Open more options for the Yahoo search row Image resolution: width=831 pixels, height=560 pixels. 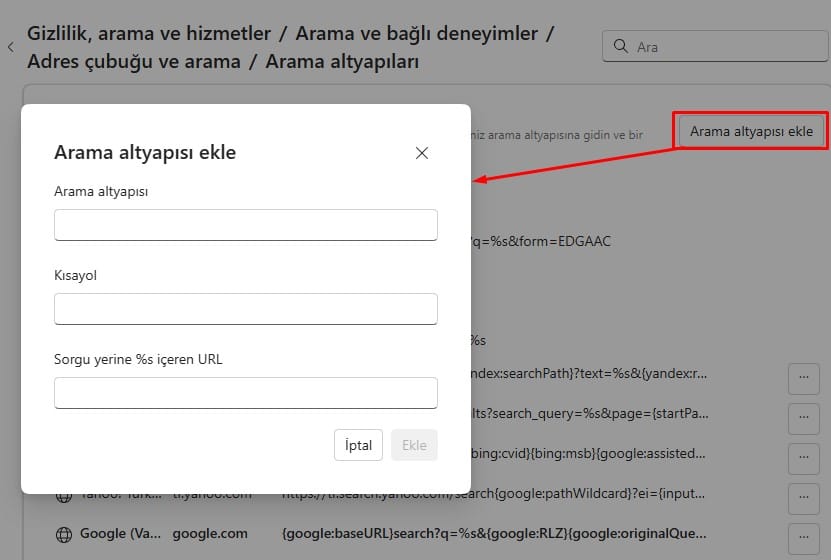(x=804, y=497)
